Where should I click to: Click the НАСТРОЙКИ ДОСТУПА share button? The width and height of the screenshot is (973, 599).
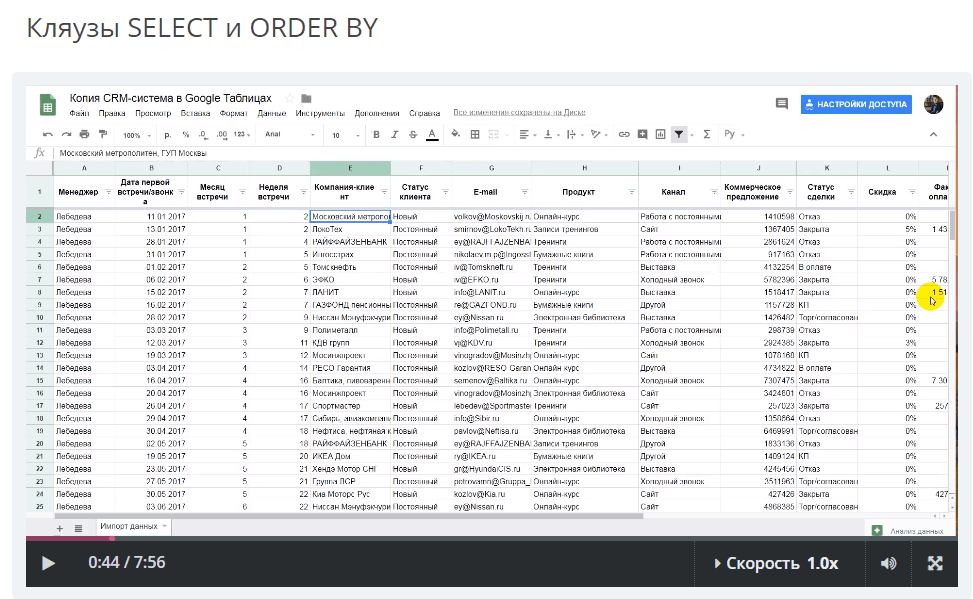[856, 104]
